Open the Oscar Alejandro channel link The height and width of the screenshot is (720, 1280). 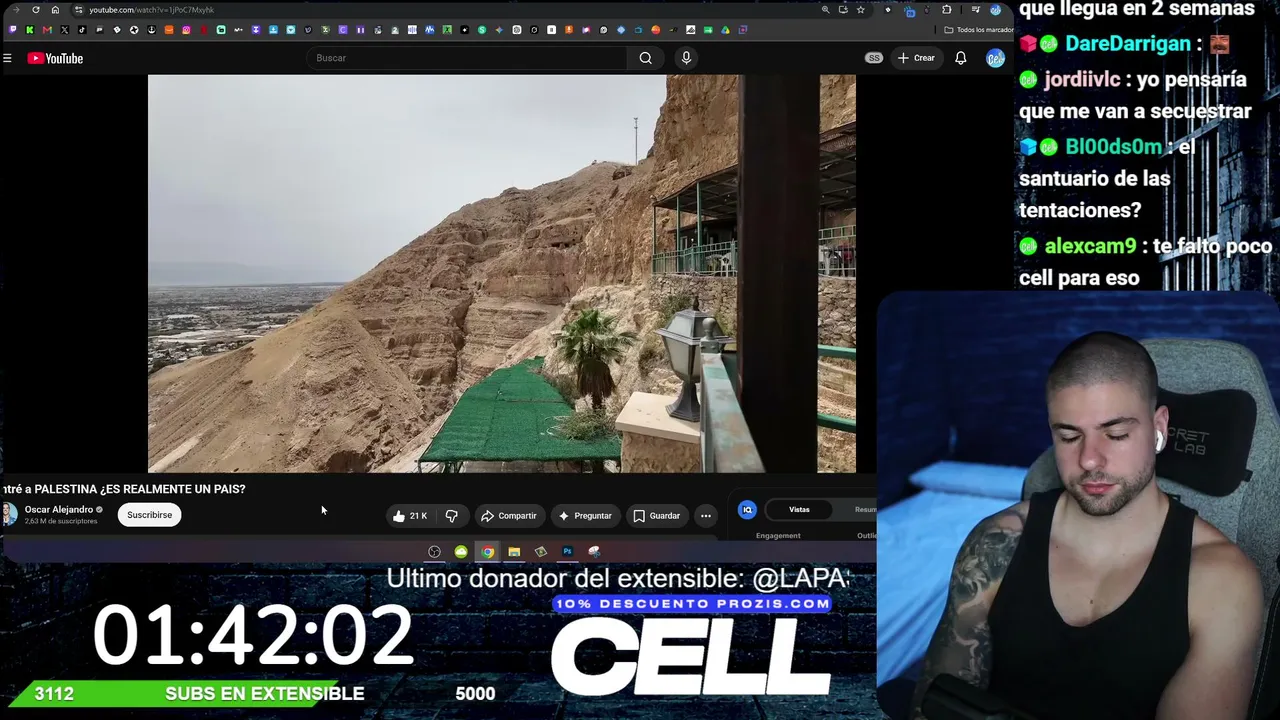pyautogui.click(x=59, y=510)
